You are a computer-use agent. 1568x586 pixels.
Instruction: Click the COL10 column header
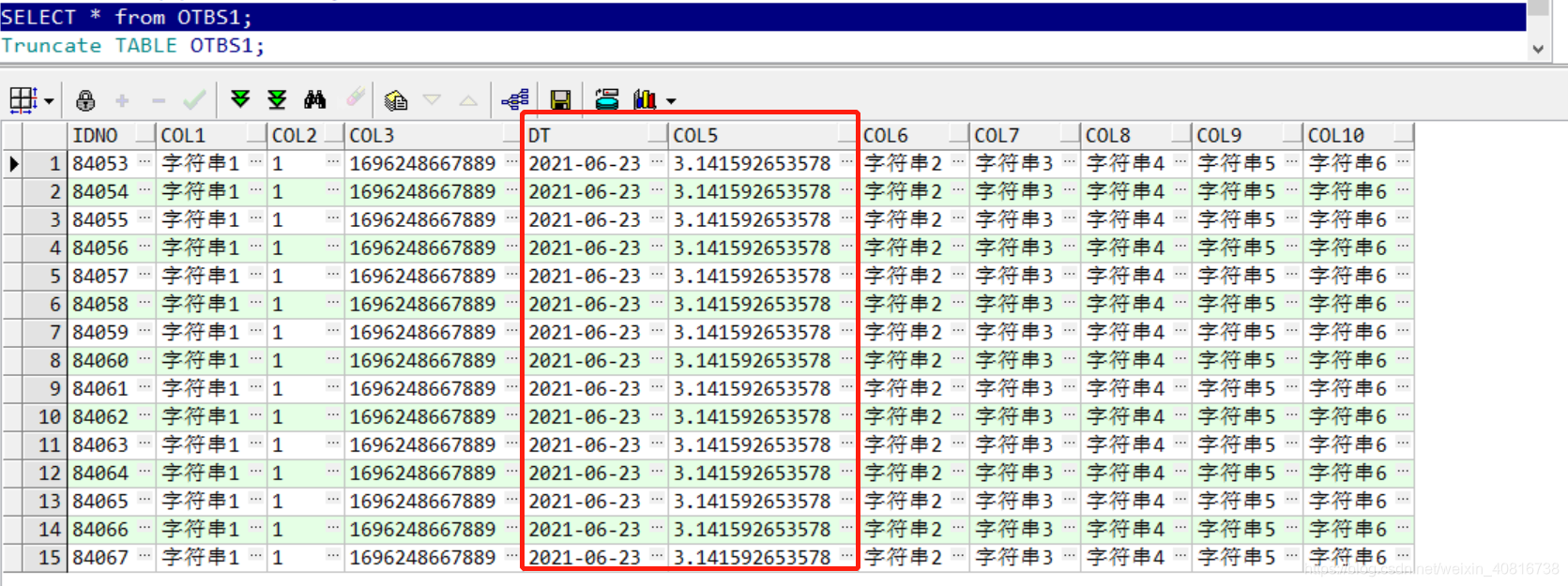tap(1359, 135)
